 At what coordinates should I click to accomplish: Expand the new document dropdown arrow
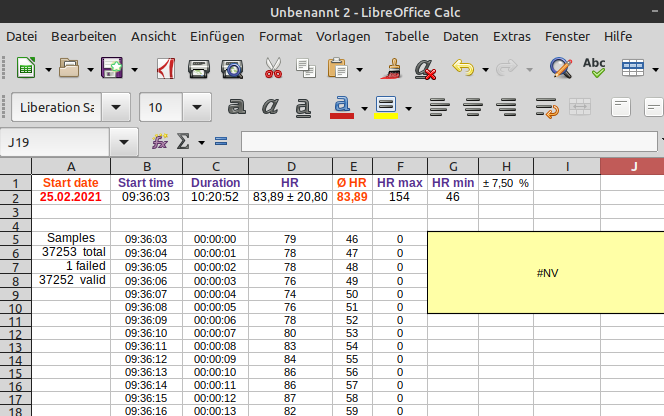tap(48, 69)
